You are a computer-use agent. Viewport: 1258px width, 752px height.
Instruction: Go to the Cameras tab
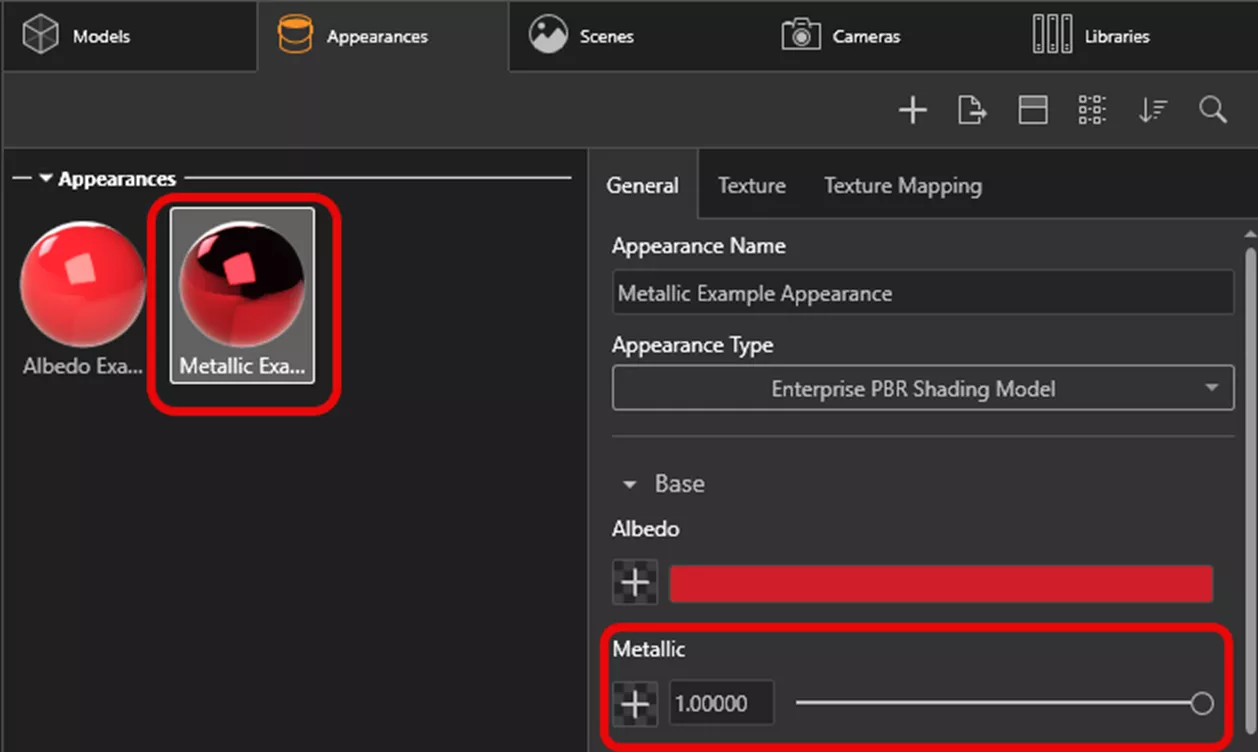[x=841, y=37]
